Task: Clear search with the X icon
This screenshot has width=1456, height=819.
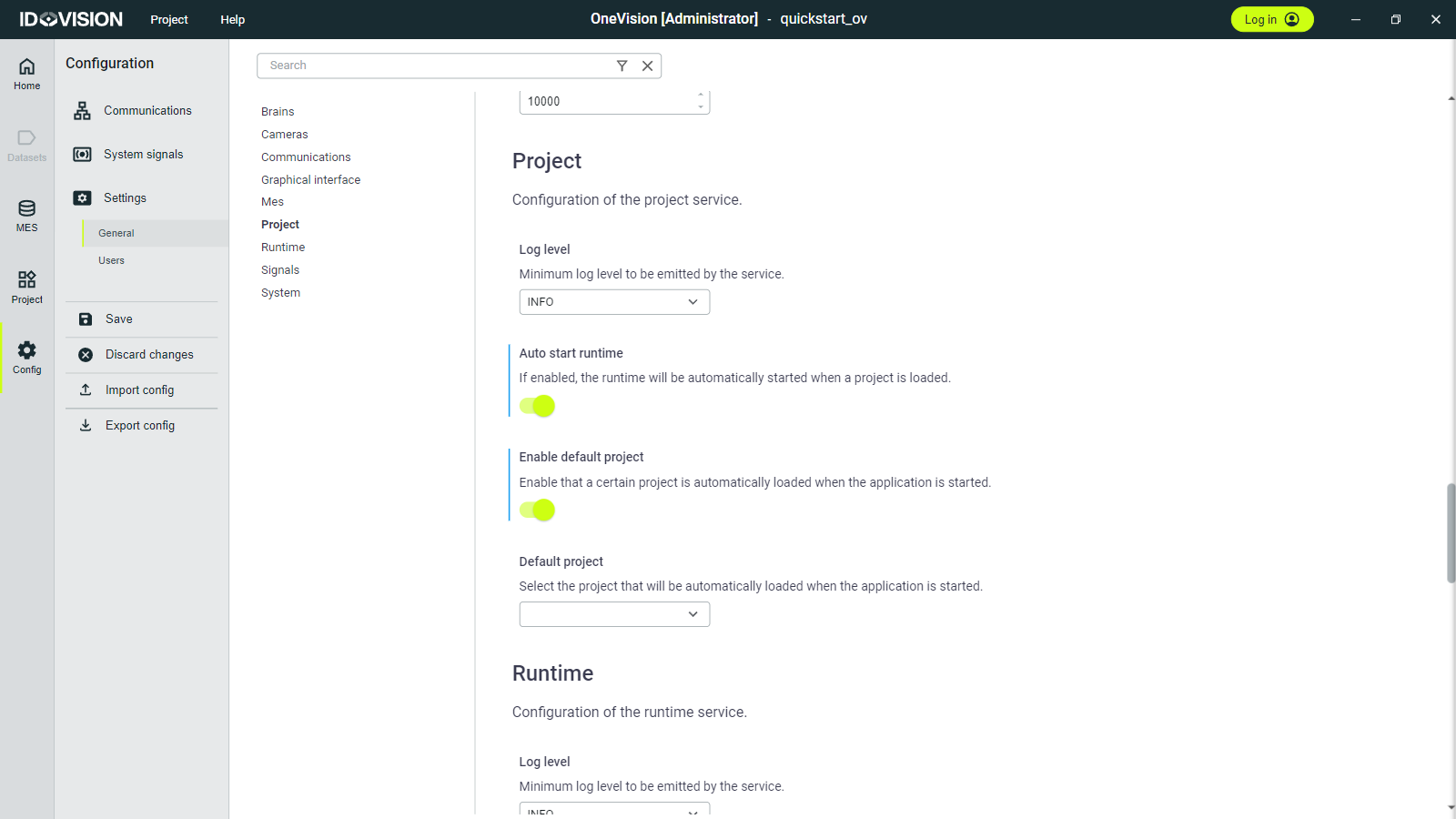Action: coord(647,66)
